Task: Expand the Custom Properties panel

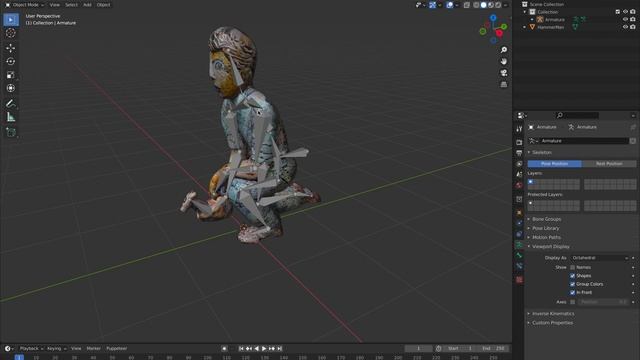Action: (552, 323)
